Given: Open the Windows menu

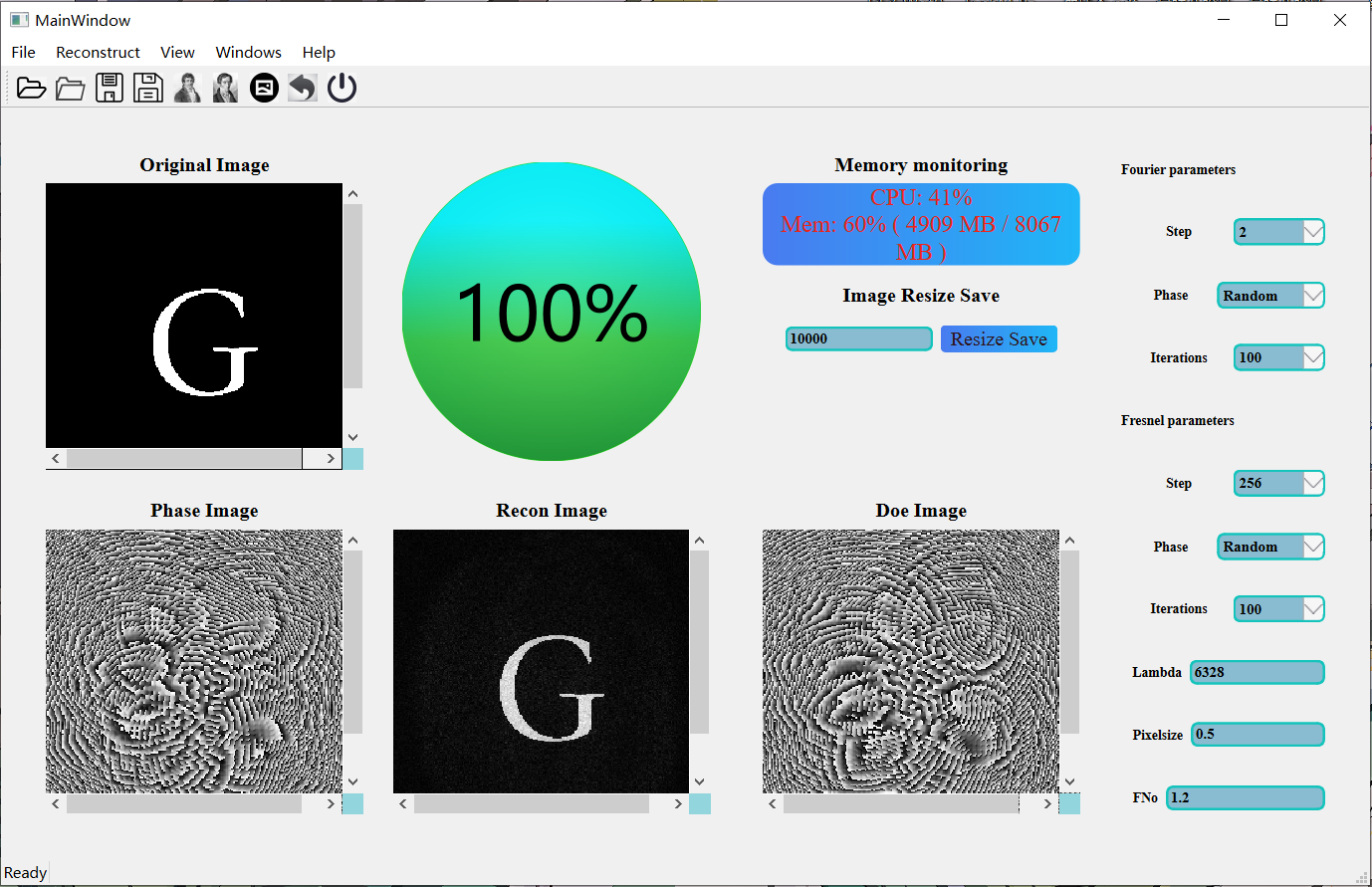Looking at the screenshot, I should point(248,52).
